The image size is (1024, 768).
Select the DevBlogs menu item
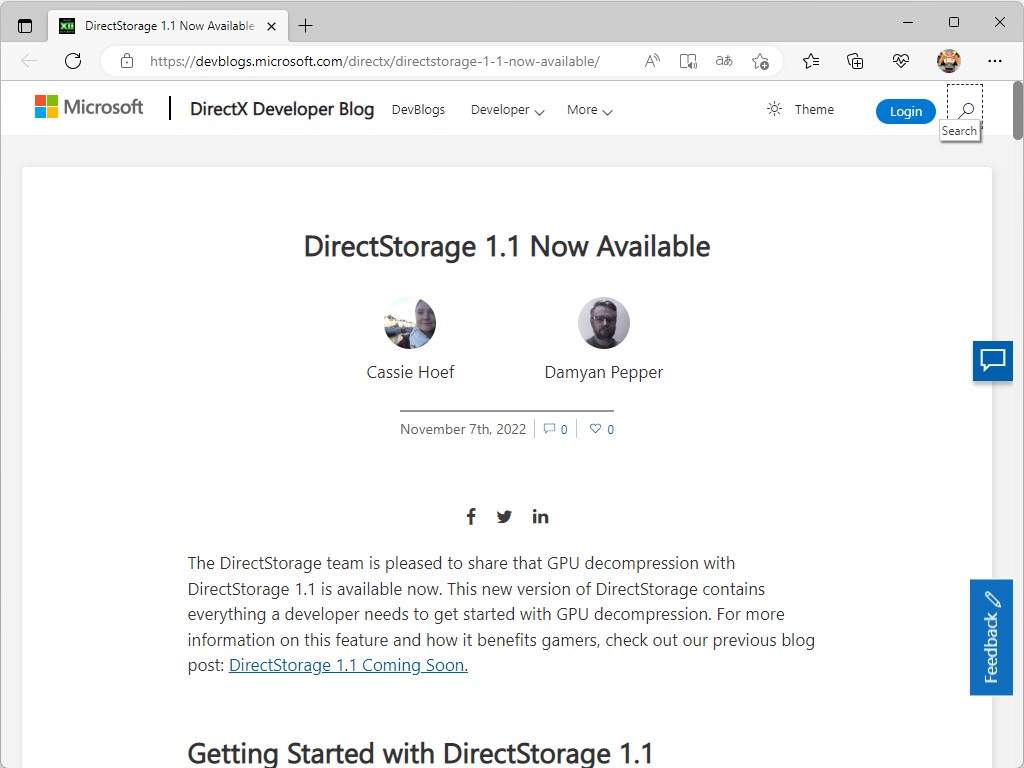point(418,110)
